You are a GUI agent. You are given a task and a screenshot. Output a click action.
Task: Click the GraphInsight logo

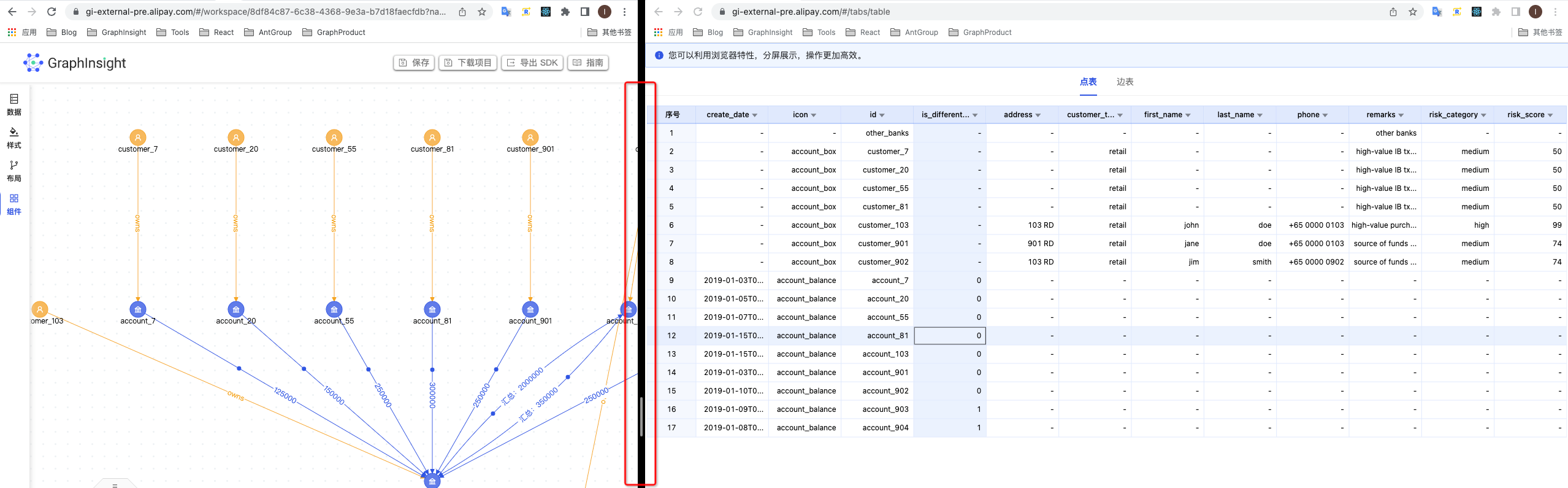[x=74, y=63]
